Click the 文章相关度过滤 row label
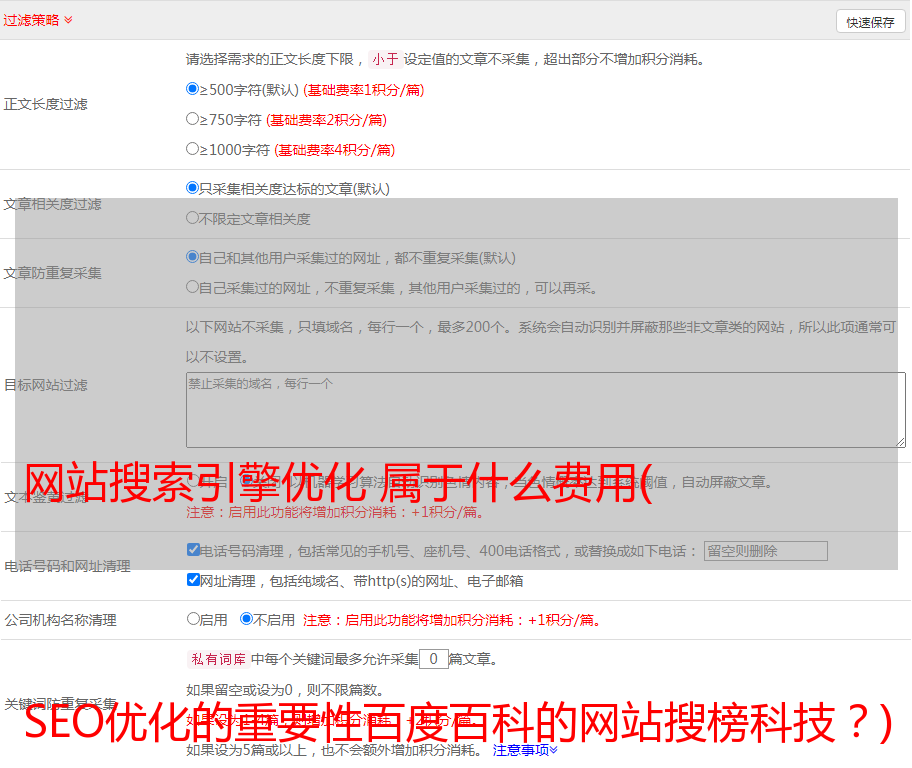The height and width of the screenshot is (768, 912). (x=52, y=204)
